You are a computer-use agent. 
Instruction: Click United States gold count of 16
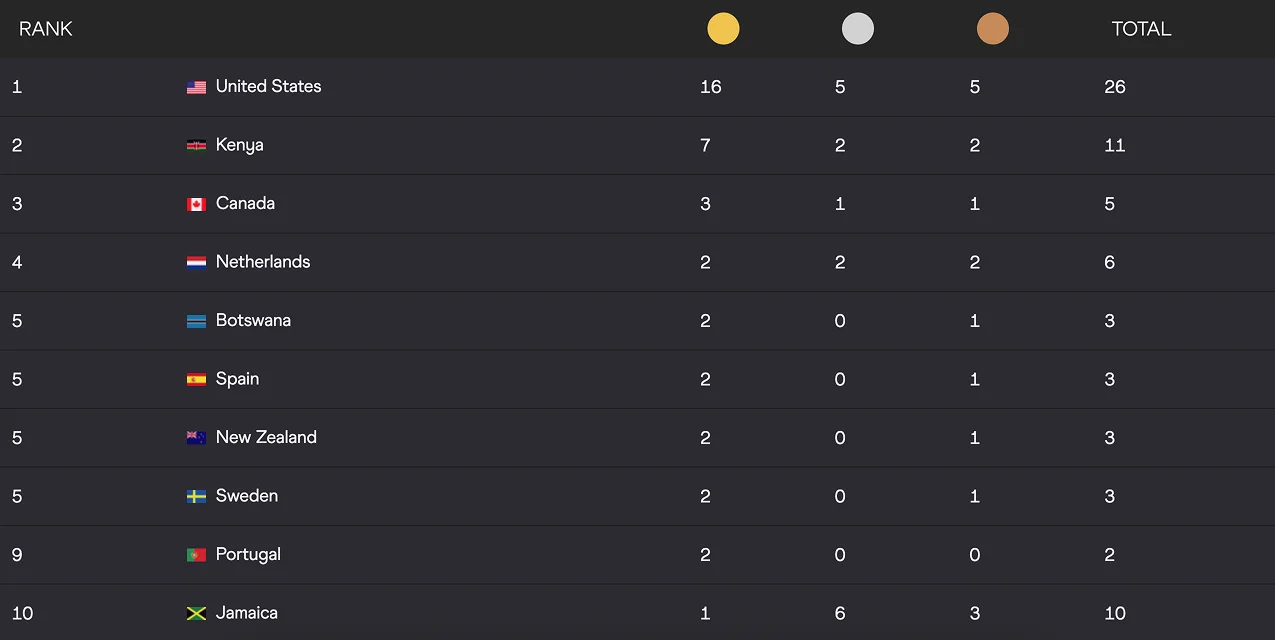point(710,87)
